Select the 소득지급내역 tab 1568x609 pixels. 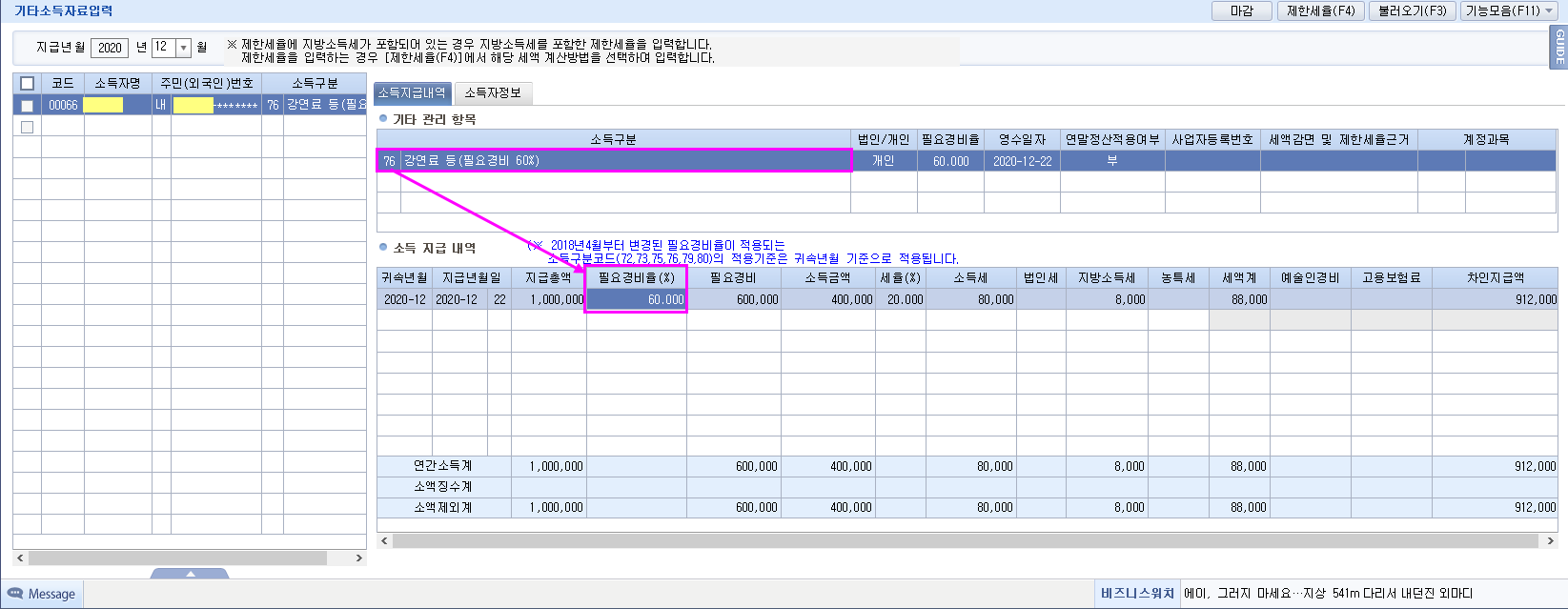point(412,93)
